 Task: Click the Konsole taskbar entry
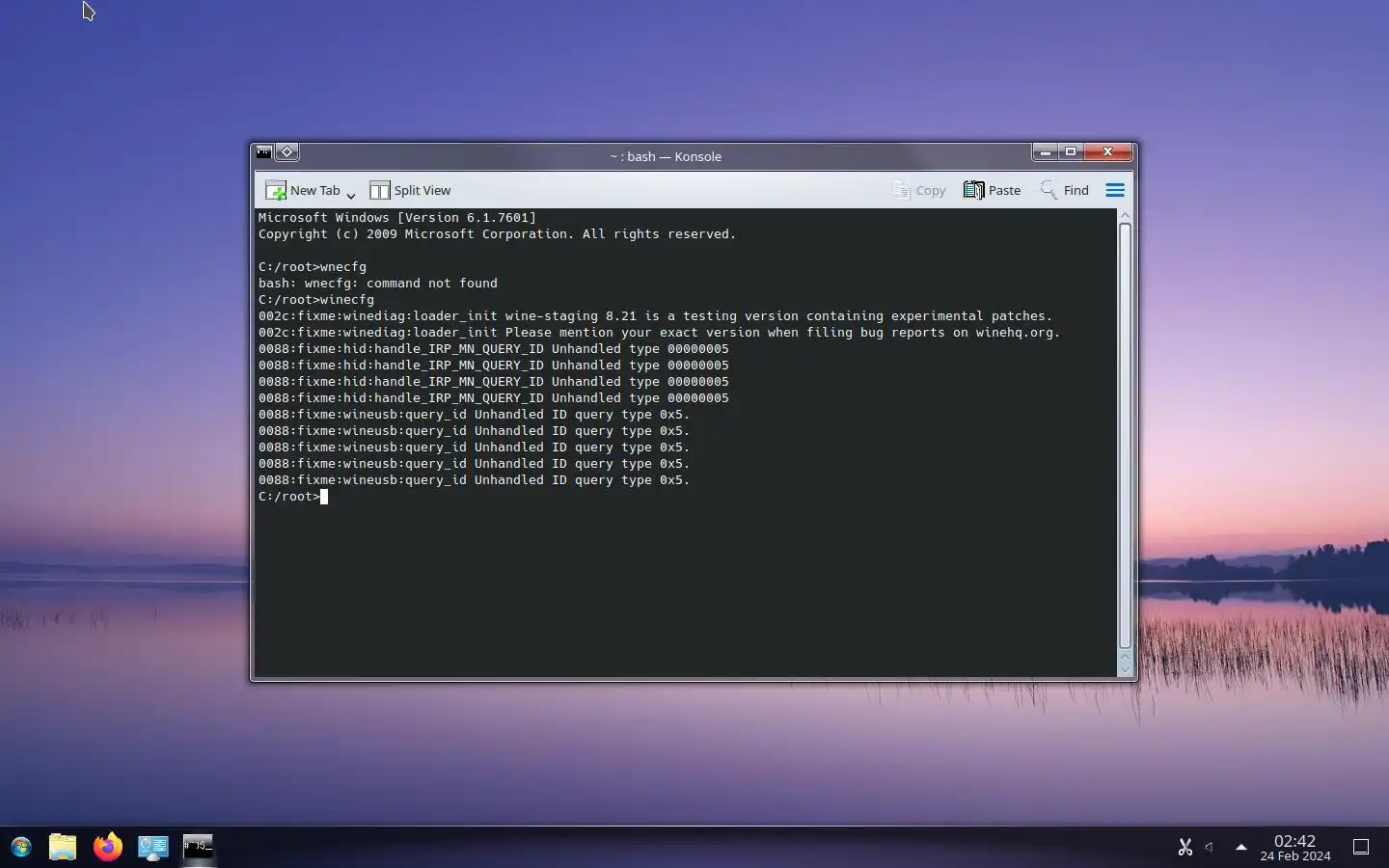pyautogui.click(x=198, y=847)
